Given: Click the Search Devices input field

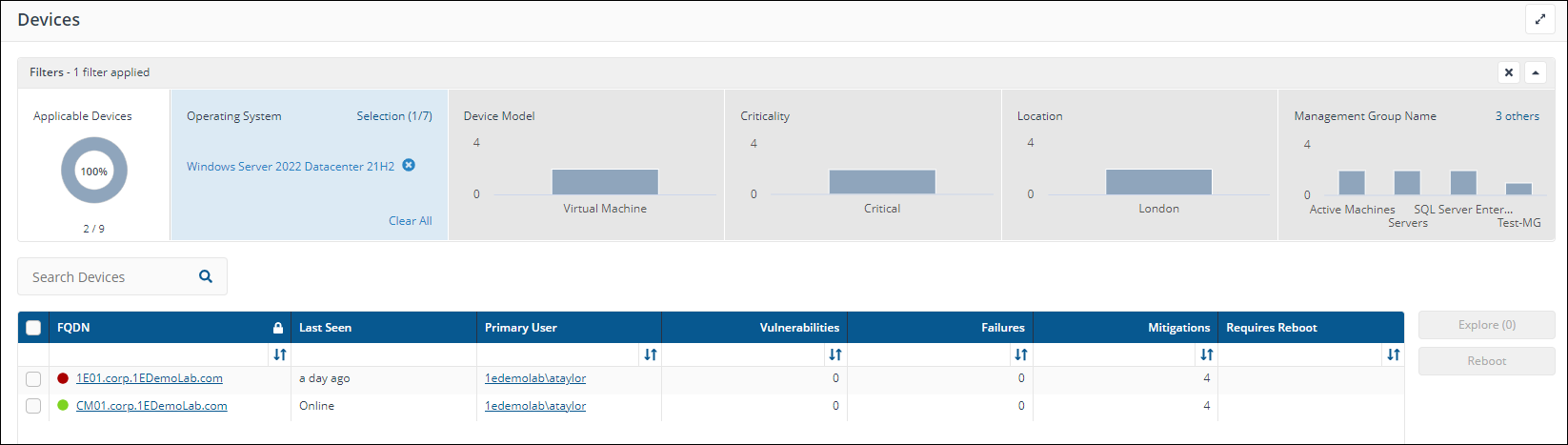Looking at the screenshot, I should click(x=110, y=277).
